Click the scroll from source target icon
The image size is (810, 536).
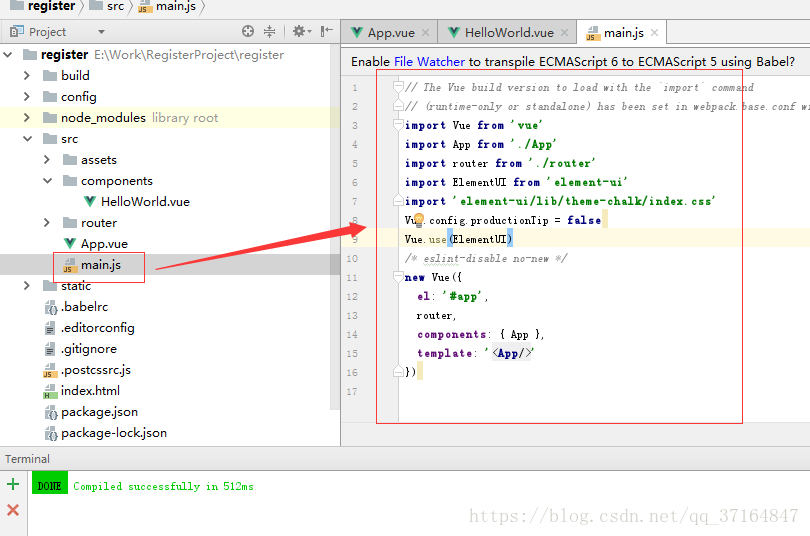click(x=248, y=31)
